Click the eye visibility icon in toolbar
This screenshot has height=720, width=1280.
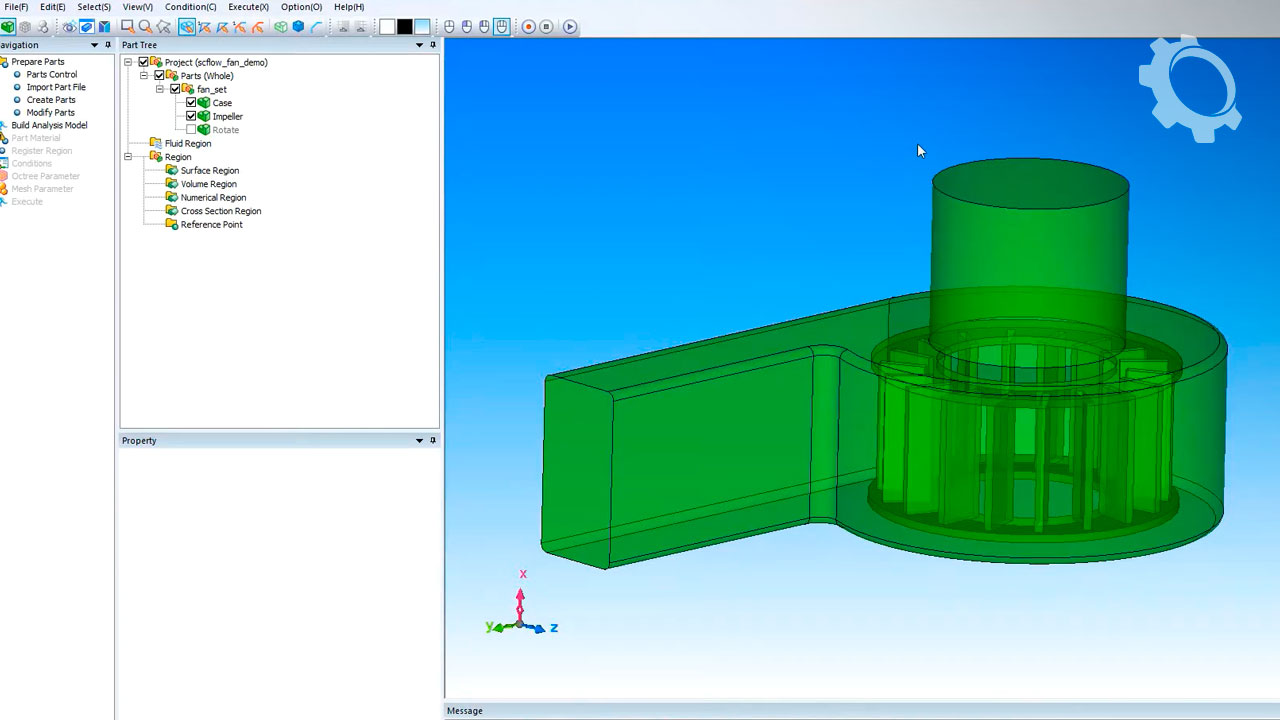click(x=69, y=27)
